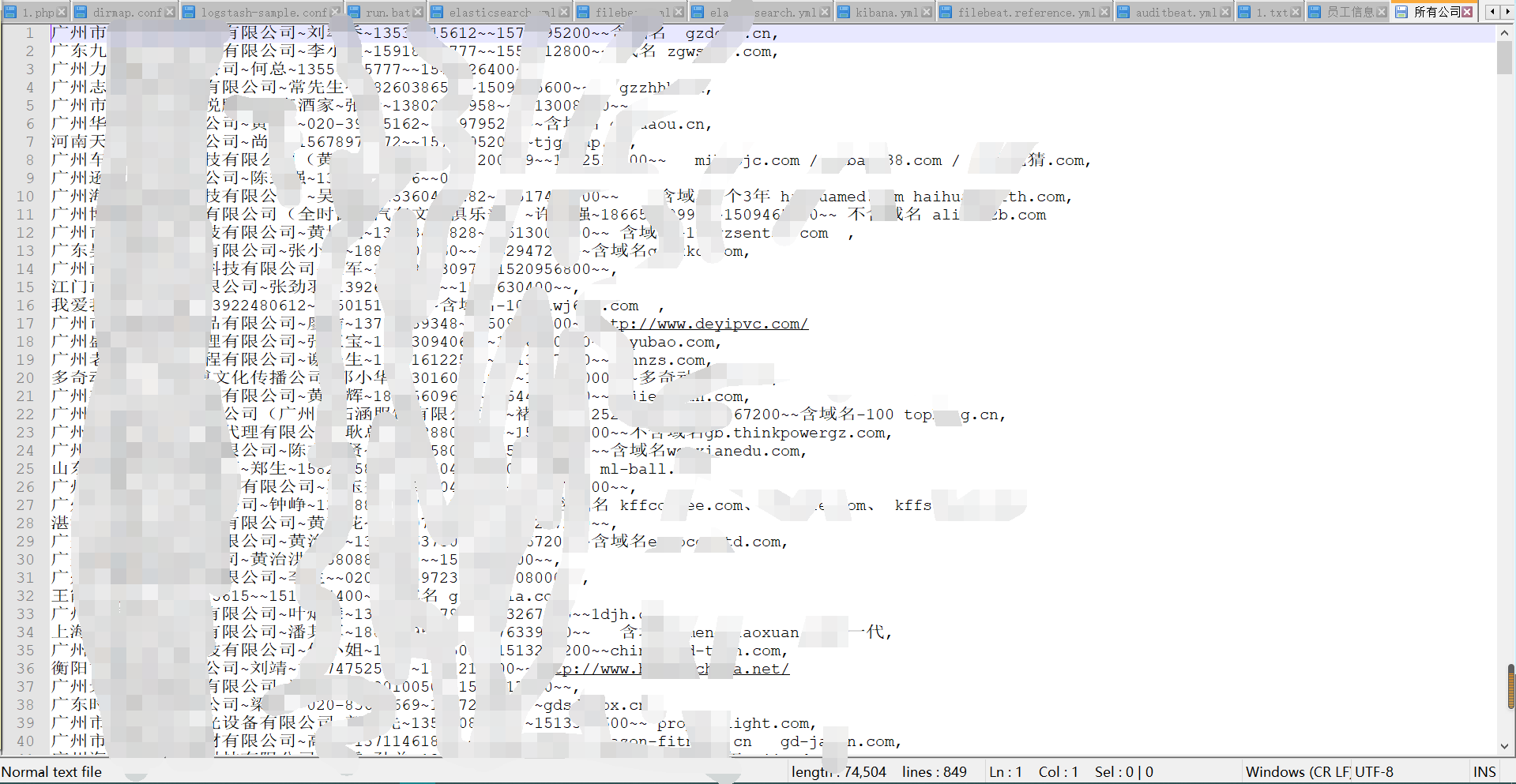Click the 'Col : 1' status field
Image resolution: width=1516 pixels, height=784 pixels.
1059,772
